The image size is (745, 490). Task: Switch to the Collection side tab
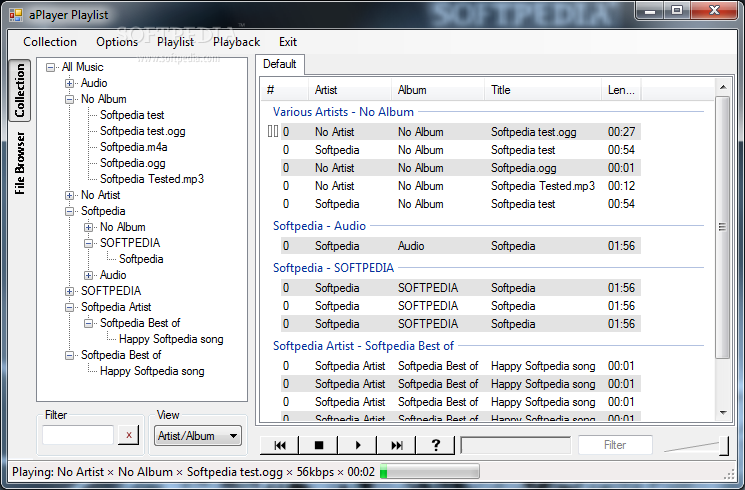(19, 90)
